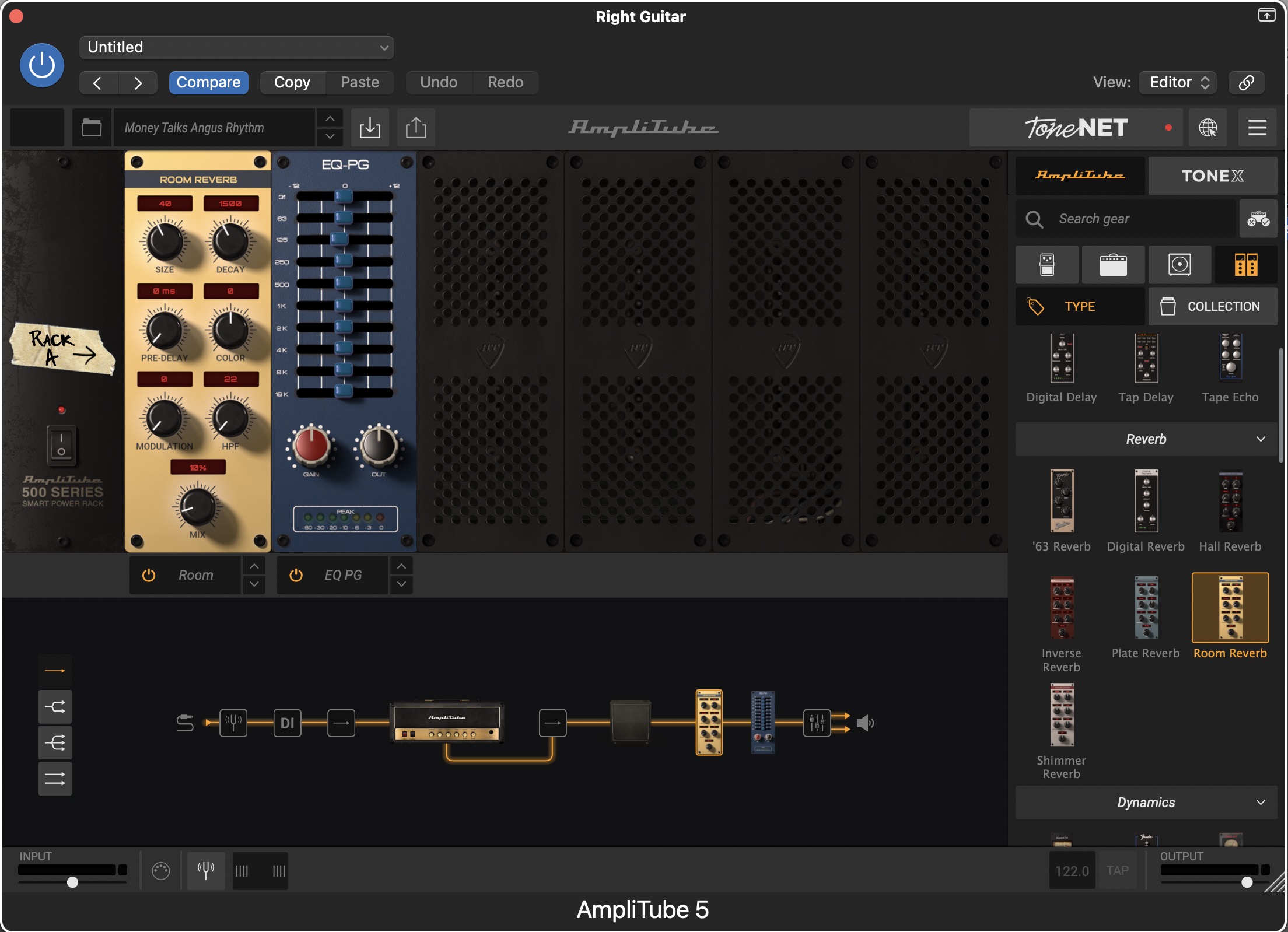This screenshot has width=1288, height=932.
Task: Click the Copy button
Action: 292,82
